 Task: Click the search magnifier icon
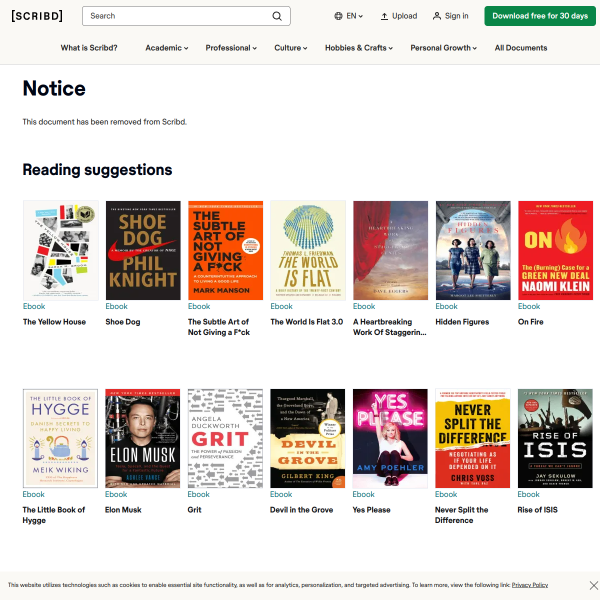point(277,16)
